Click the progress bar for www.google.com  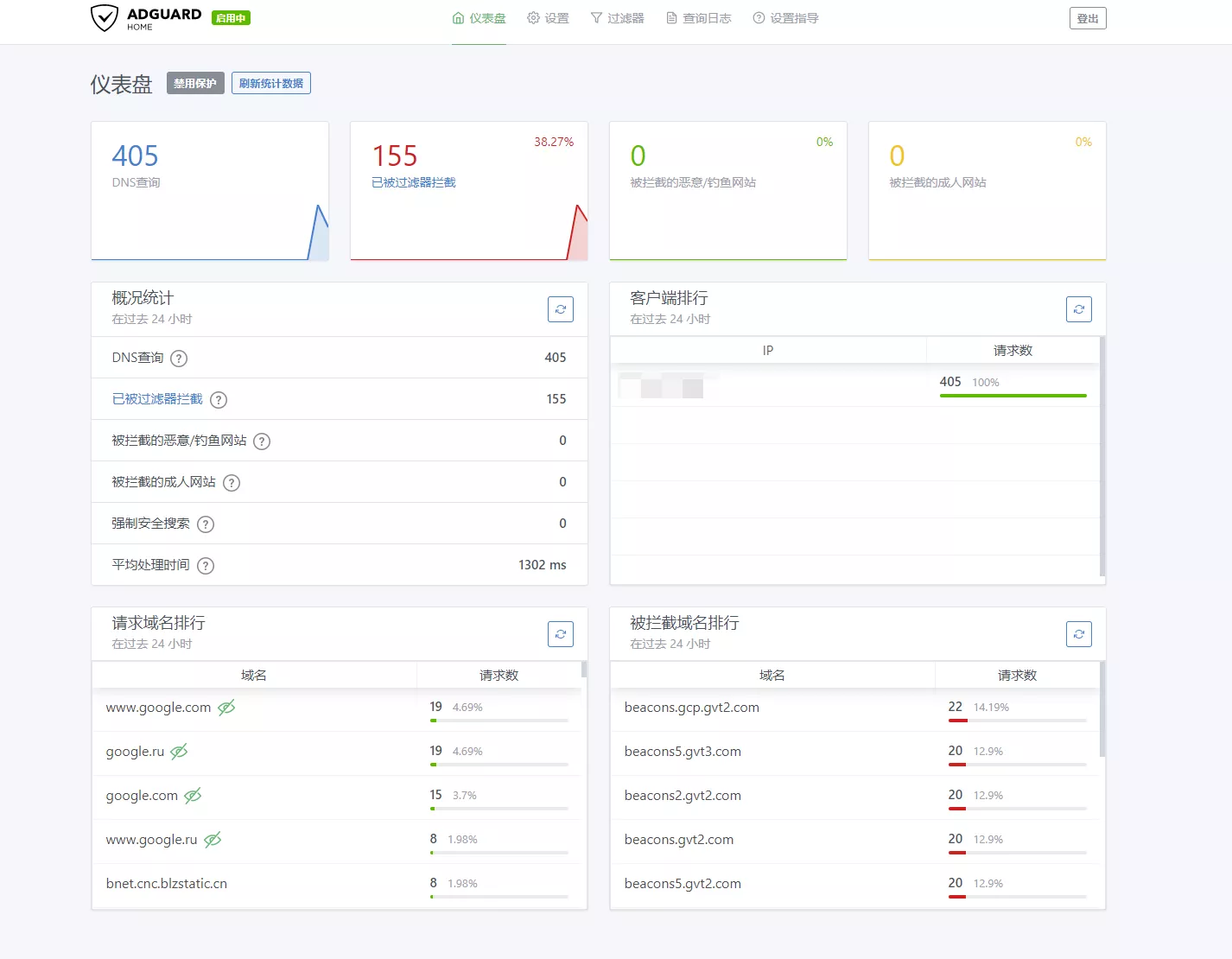point(499,721)
